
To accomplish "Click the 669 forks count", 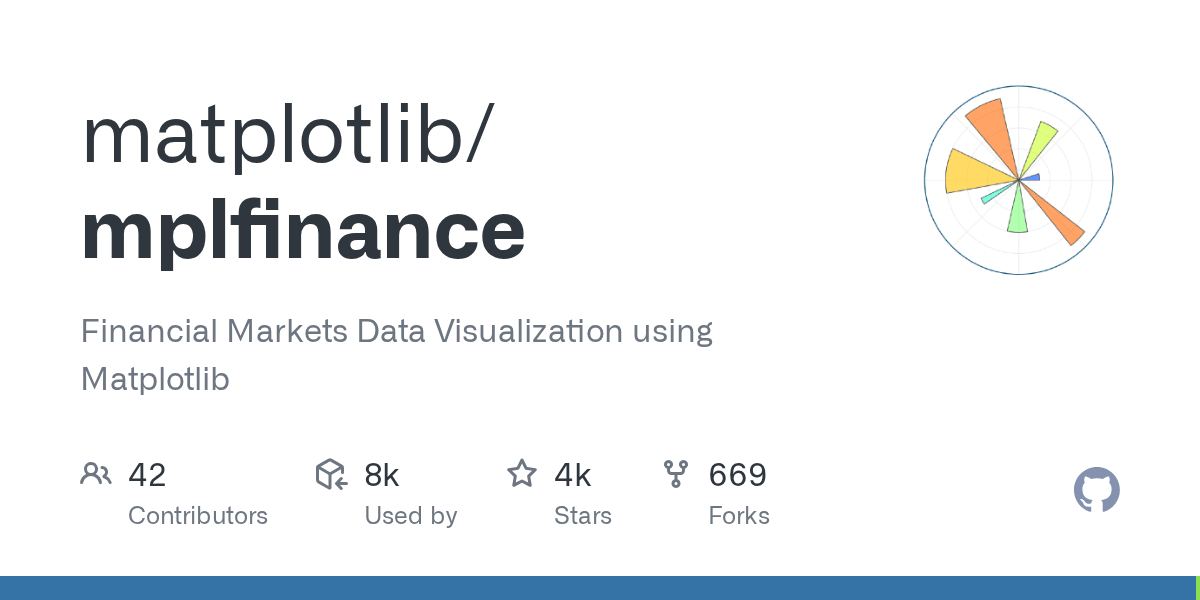I will 738,475.
